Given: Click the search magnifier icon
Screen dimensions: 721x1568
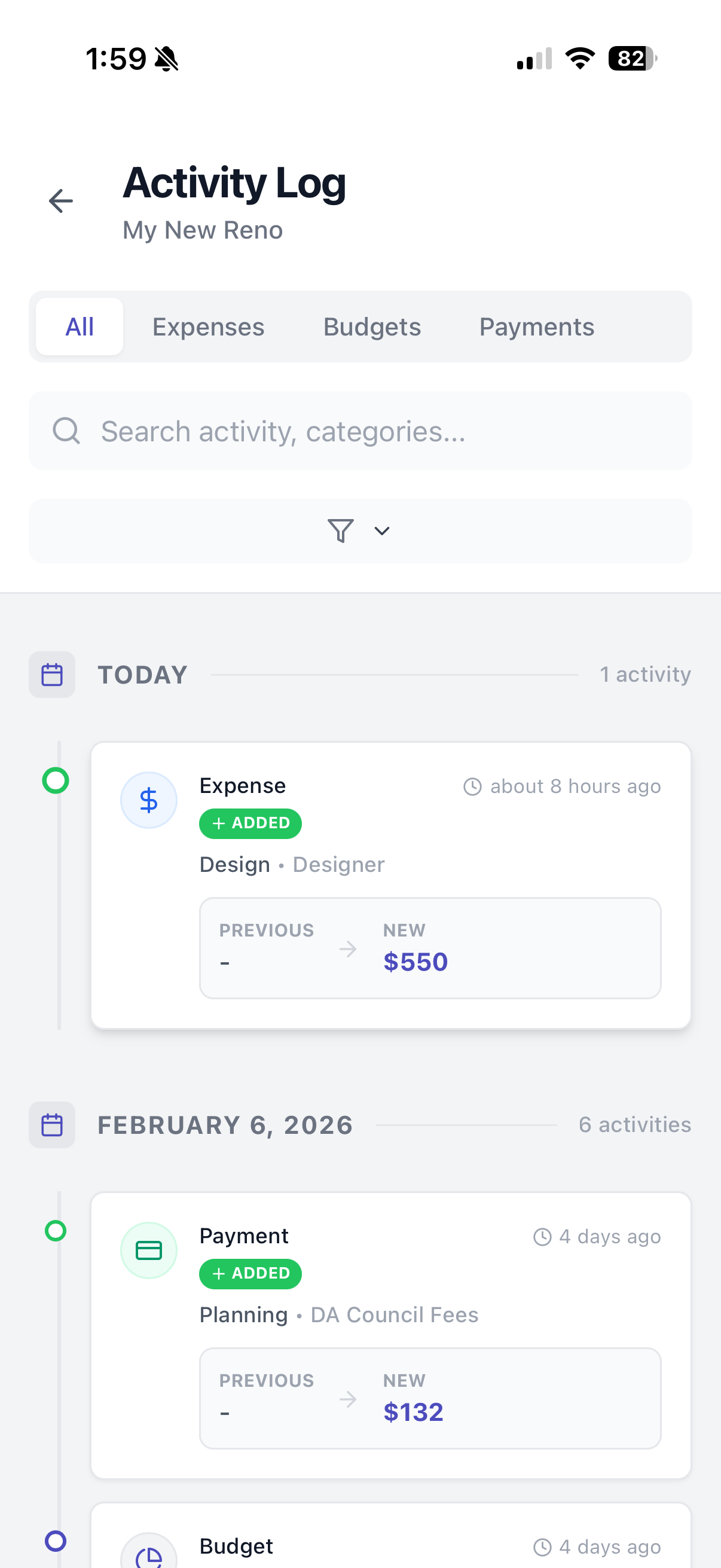Looking at the screenshot, I should click(66, 431).
